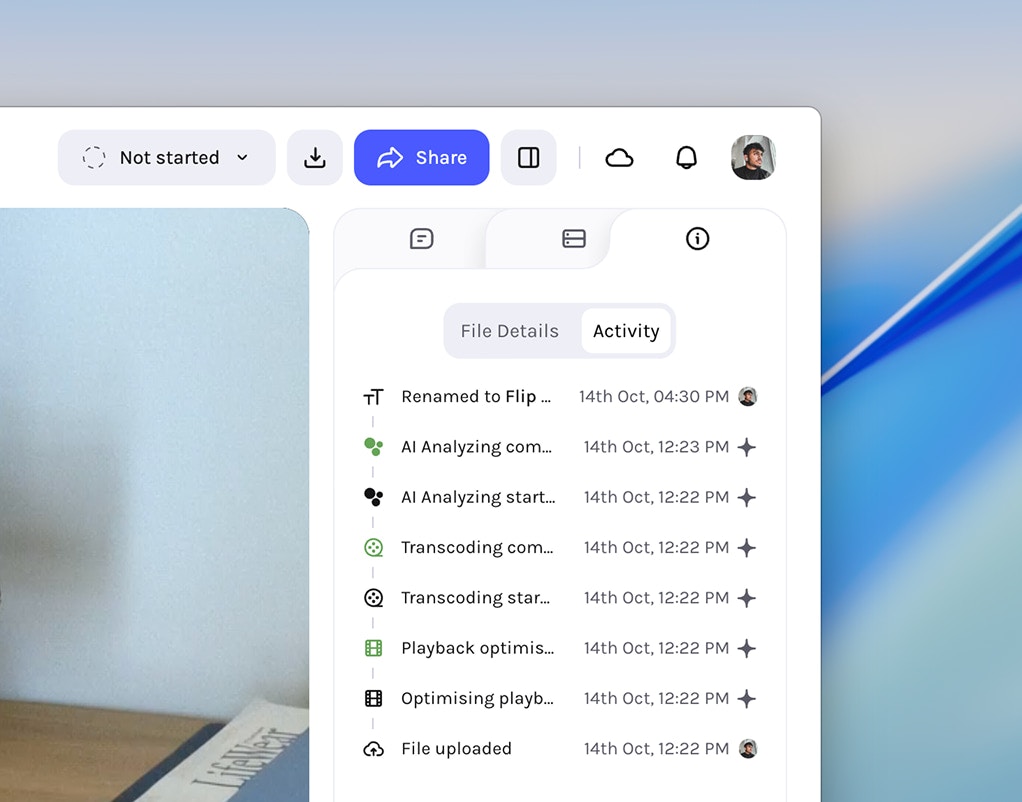Click the black Transcoding started reel icon

coord(373,597)
